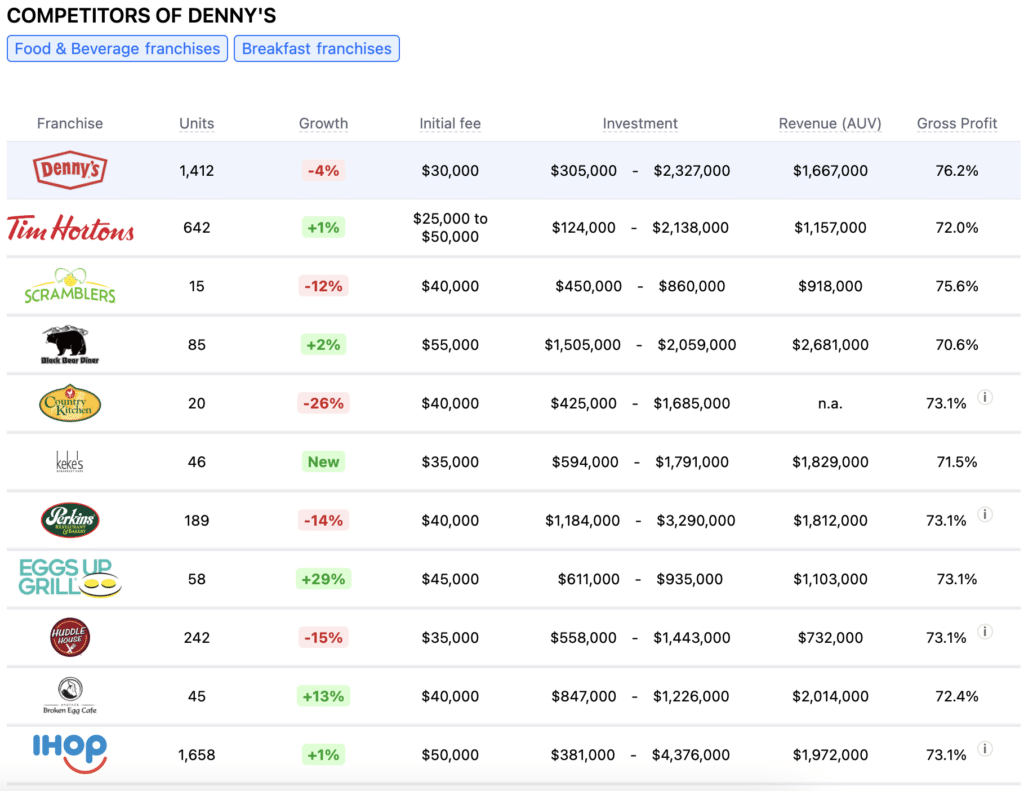This screenshot has width=1024, height=791.
Task: Click the $3,290,000 investment maximum
Action: click(x=696, y=521)
